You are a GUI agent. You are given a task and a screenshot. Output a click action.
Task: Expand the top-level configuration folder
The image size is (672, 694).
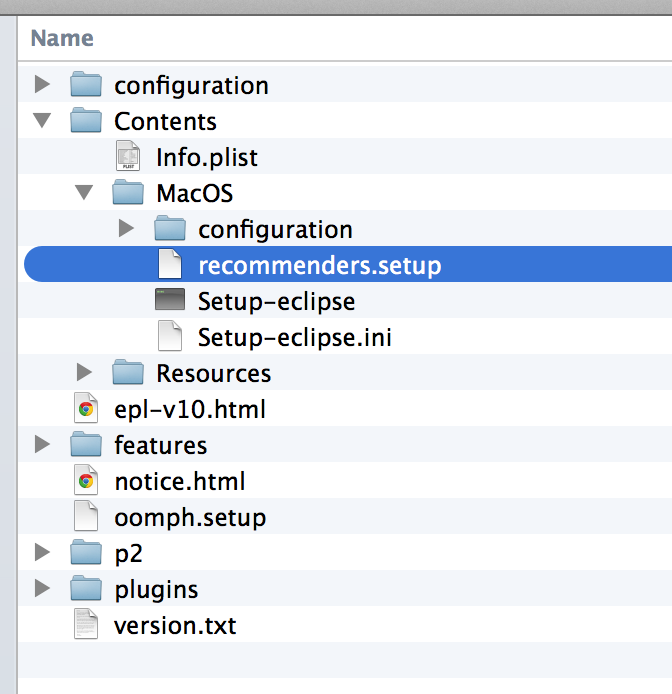[x=42, y=84]
